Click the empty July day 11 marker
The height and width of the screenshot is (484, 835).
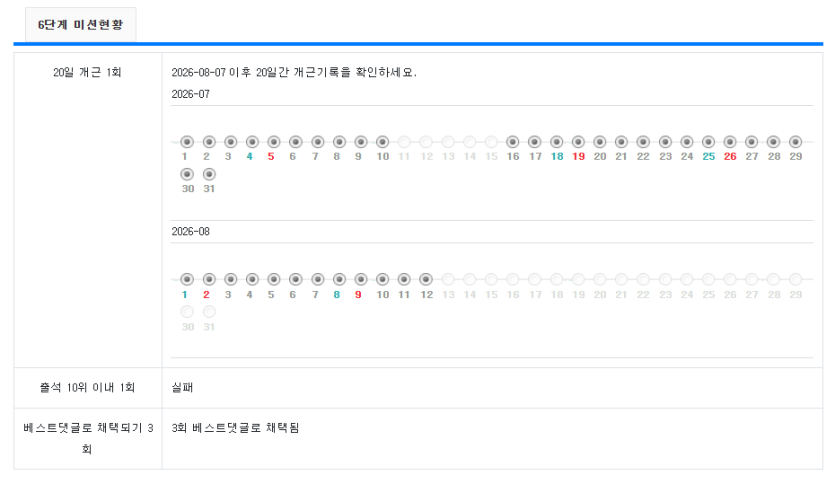click(x=404, y=142)
